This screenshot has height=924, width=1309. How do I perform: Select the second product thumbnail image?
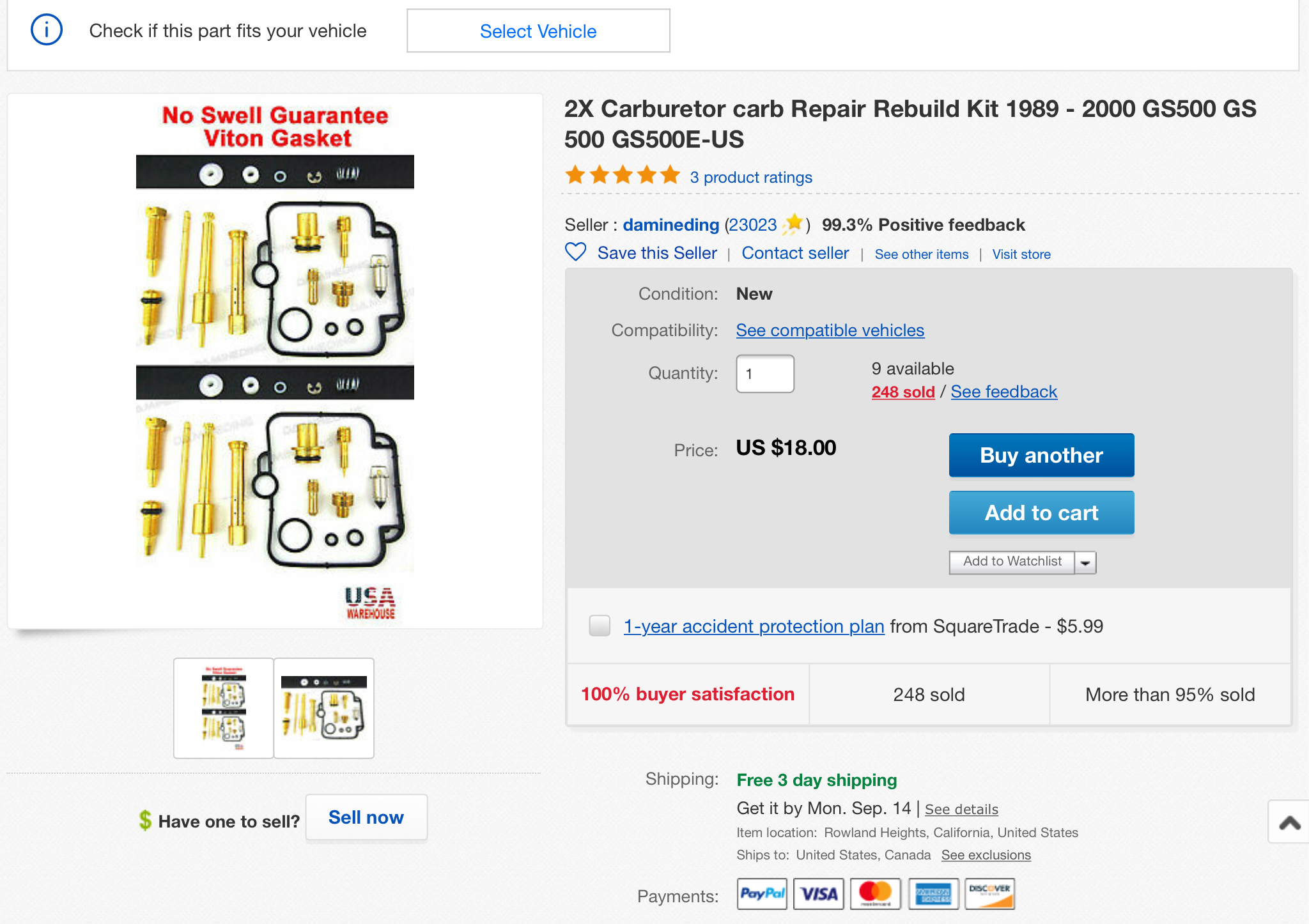pos(324,708)
